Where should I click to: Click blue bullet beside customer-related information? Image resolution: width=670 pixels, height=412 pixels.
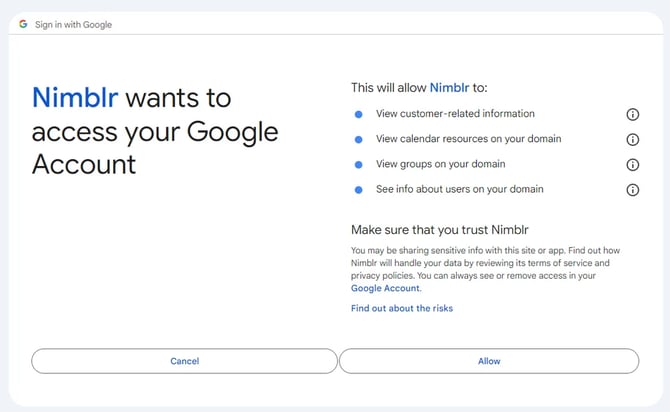(x=359, y=114)
